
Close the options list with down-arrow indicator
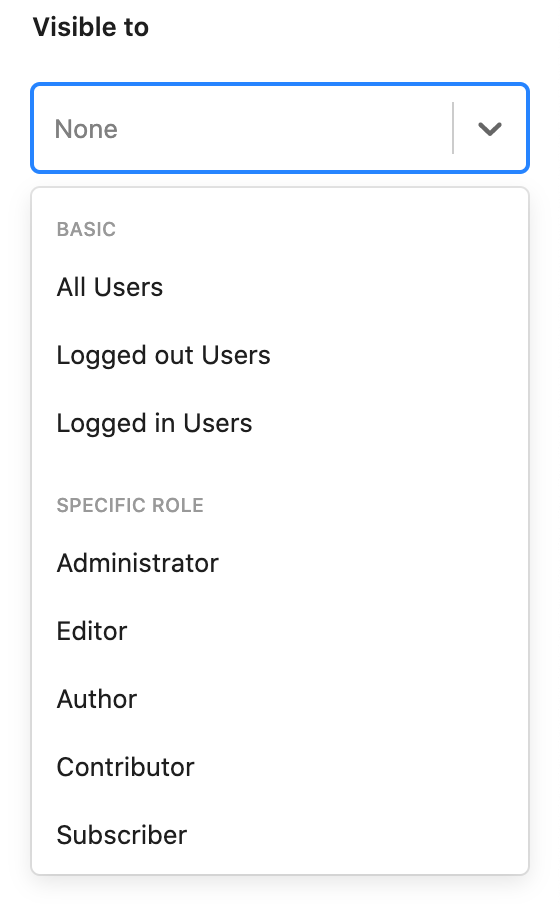pyautogui.click(x=490, y=129)
